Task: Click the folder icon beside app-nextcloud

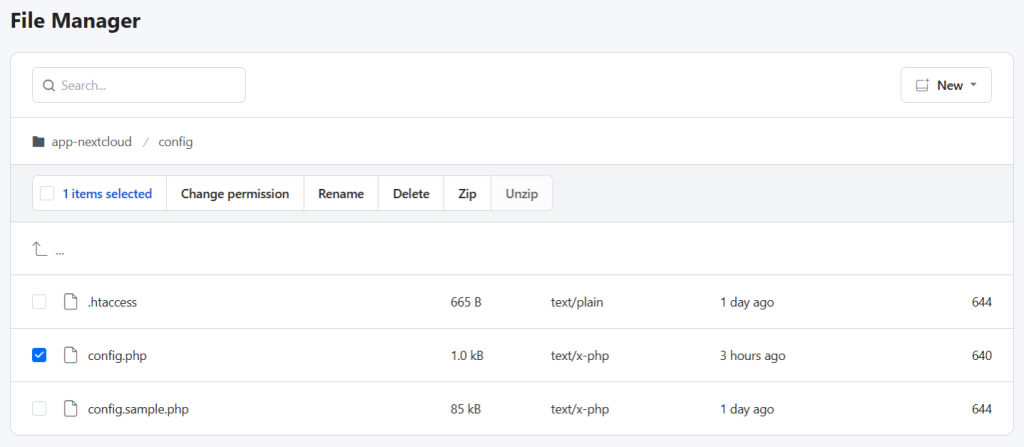Action: point(39,142)
